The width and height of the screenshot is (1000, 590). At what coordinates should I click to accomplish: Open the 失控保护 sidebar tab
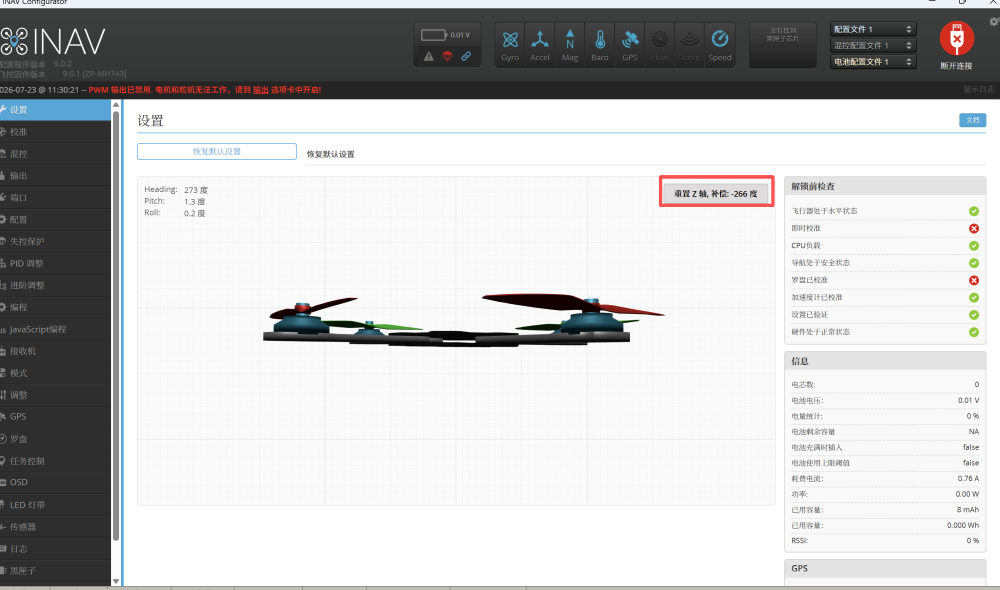(55, 241)
